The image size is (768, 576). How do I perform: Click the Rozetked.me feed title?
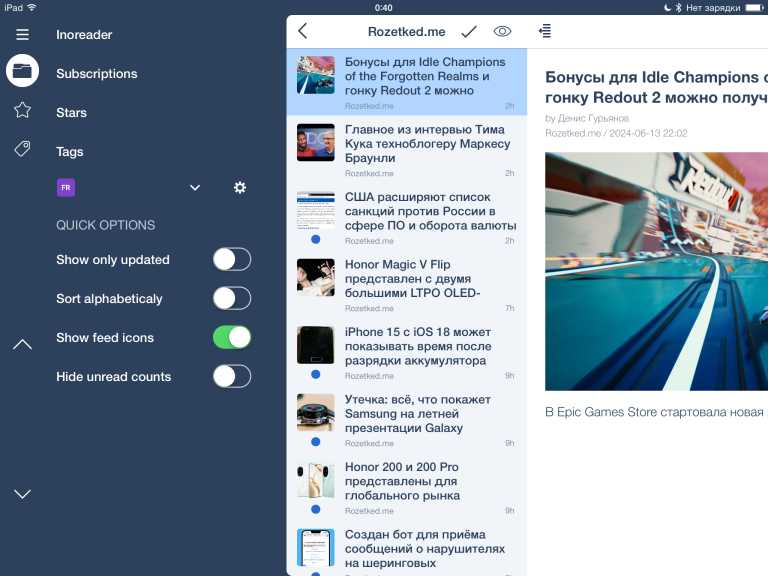click(407, 32)
